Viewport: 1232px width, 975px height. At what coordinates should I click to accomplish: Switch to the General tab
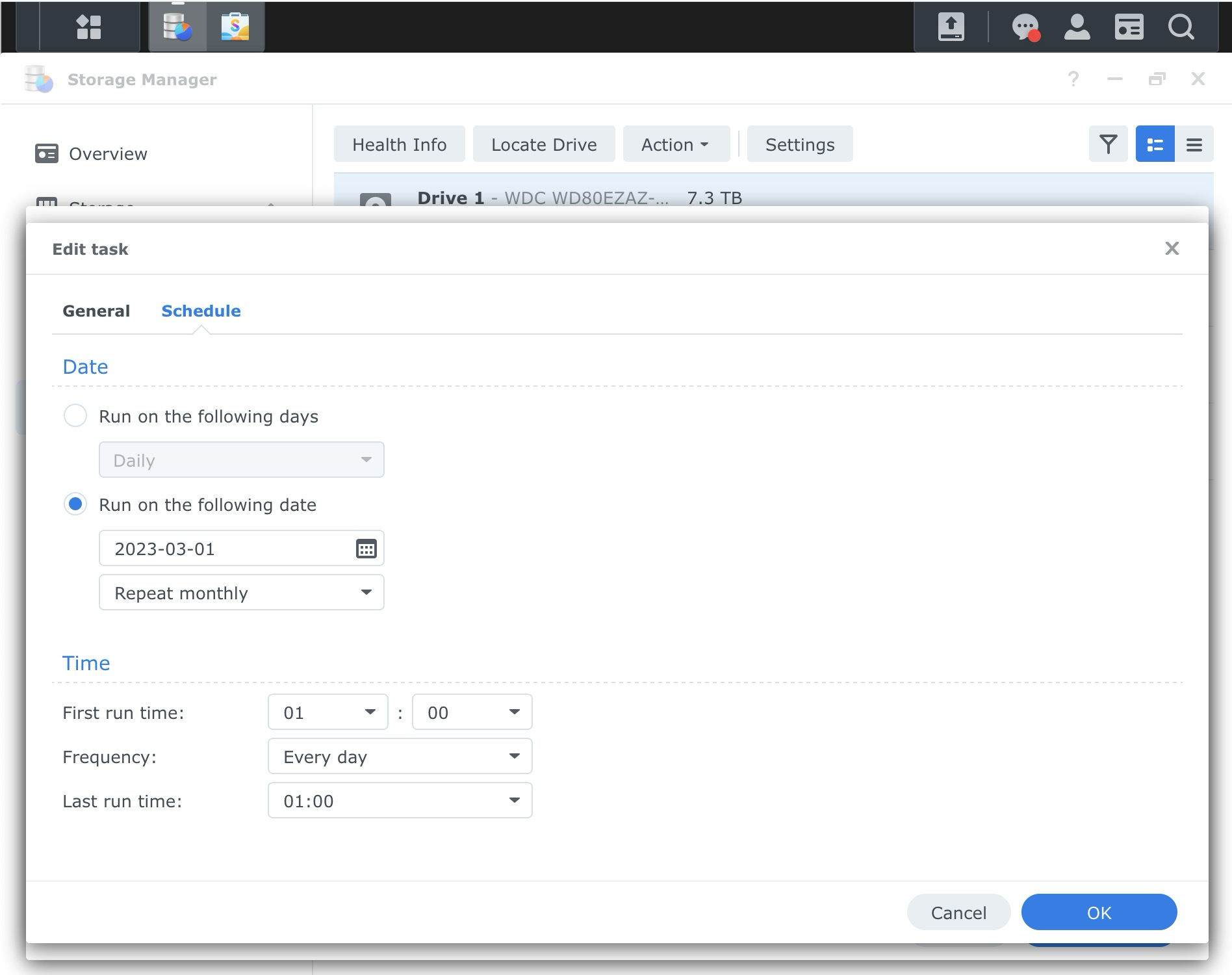pos(96,311)
